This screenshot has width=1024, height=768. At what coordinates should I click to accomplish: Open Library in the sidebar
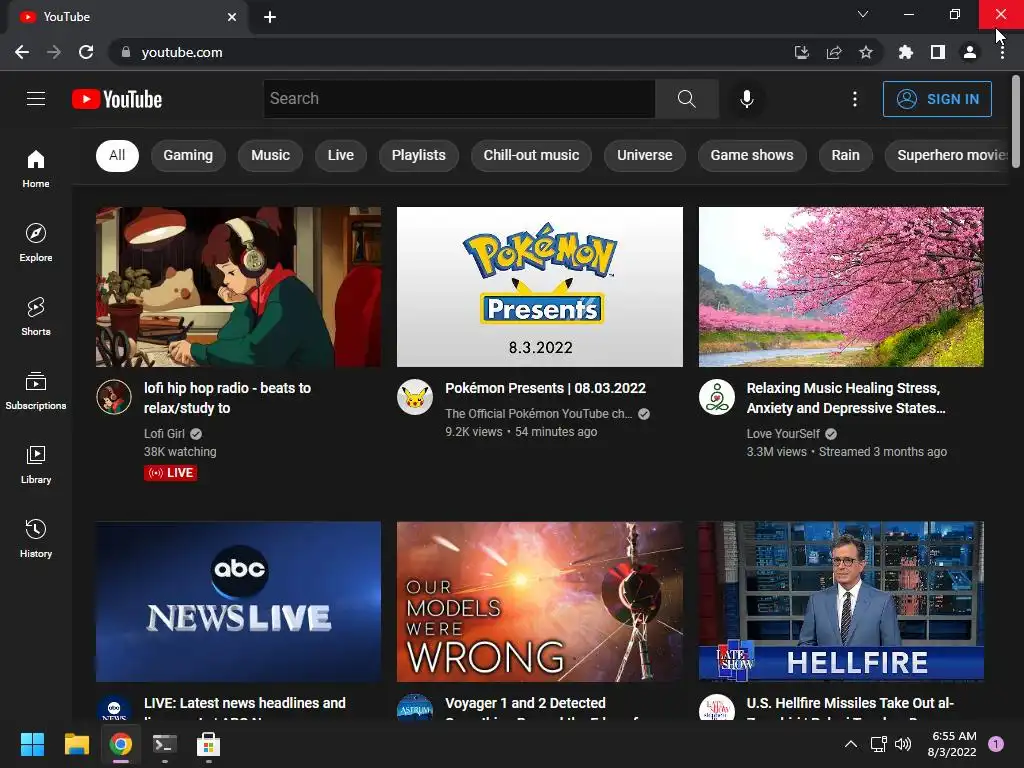[x=36, y=464]
